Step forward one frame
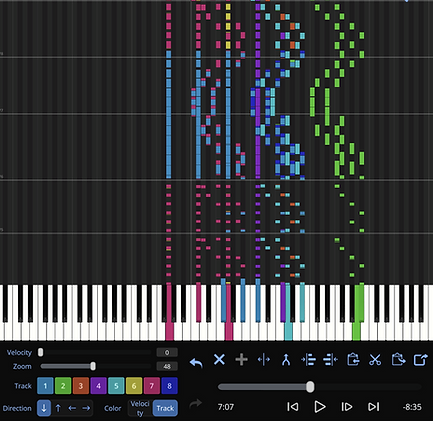 click(347, 407)
